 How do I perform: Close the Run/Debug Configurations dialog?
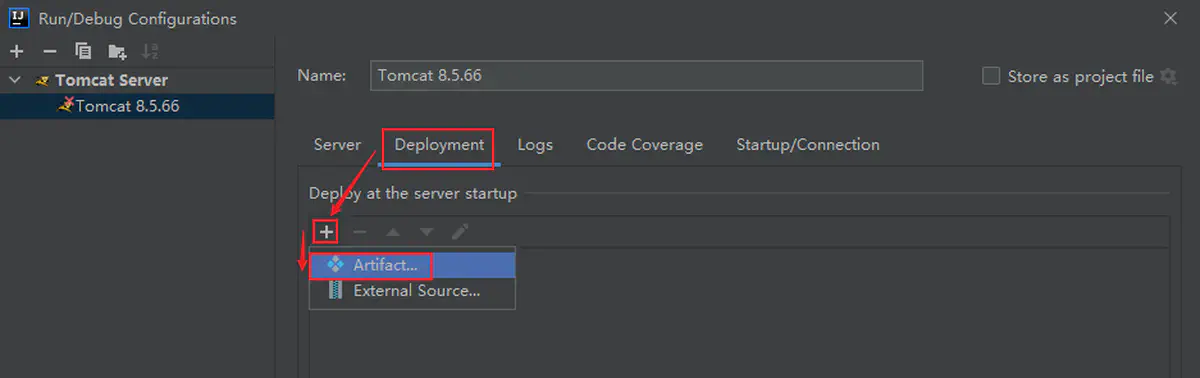pyautogui.click(x=1171, y=17)
